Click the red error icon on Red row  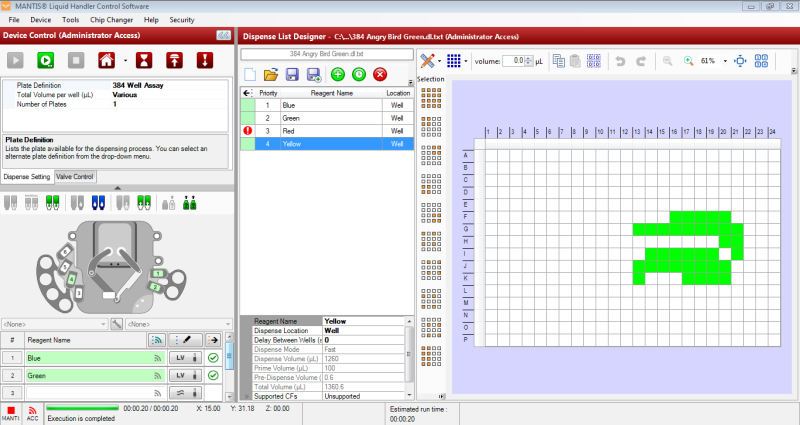click(x=248, y=131)
